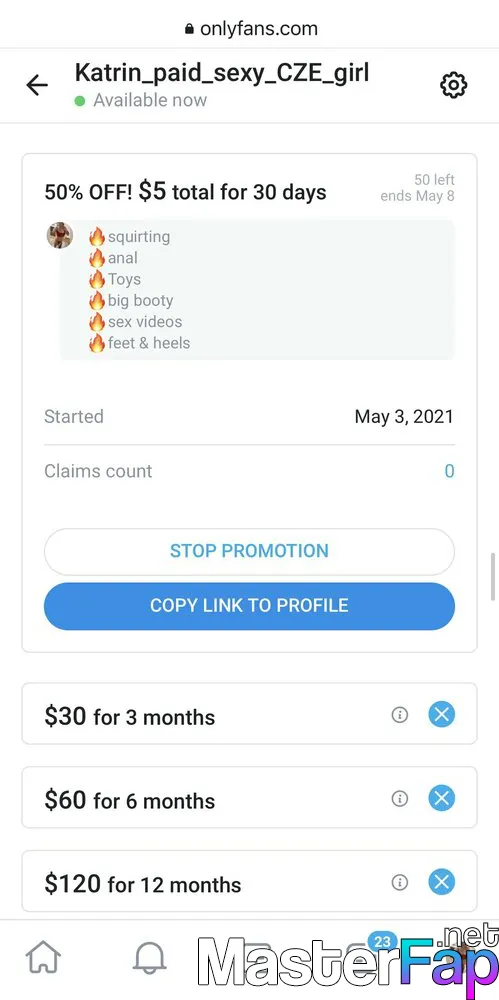Tap the lock icon beside onlyfans.com

[x=188, y=29]
